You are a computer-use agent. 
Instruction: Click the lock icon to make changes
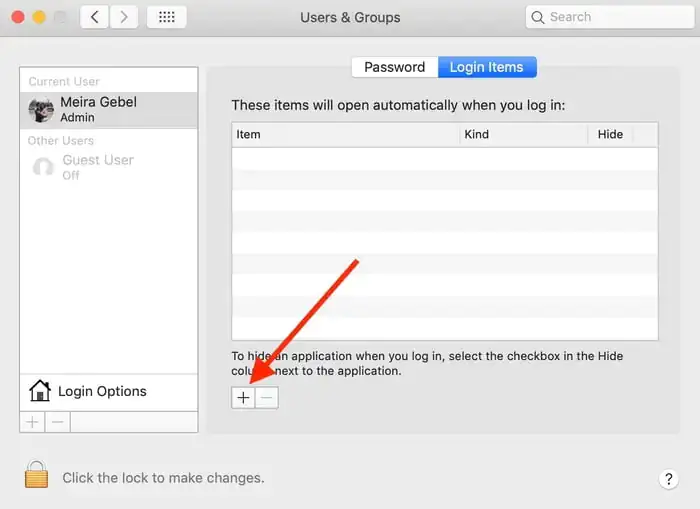37,476
